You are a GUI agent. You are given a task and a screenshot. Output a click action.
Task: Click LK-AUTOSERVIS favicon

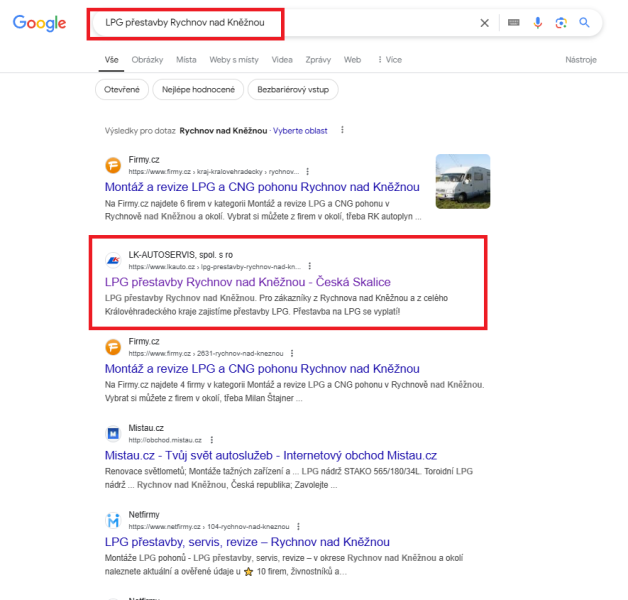pos(113,260)
